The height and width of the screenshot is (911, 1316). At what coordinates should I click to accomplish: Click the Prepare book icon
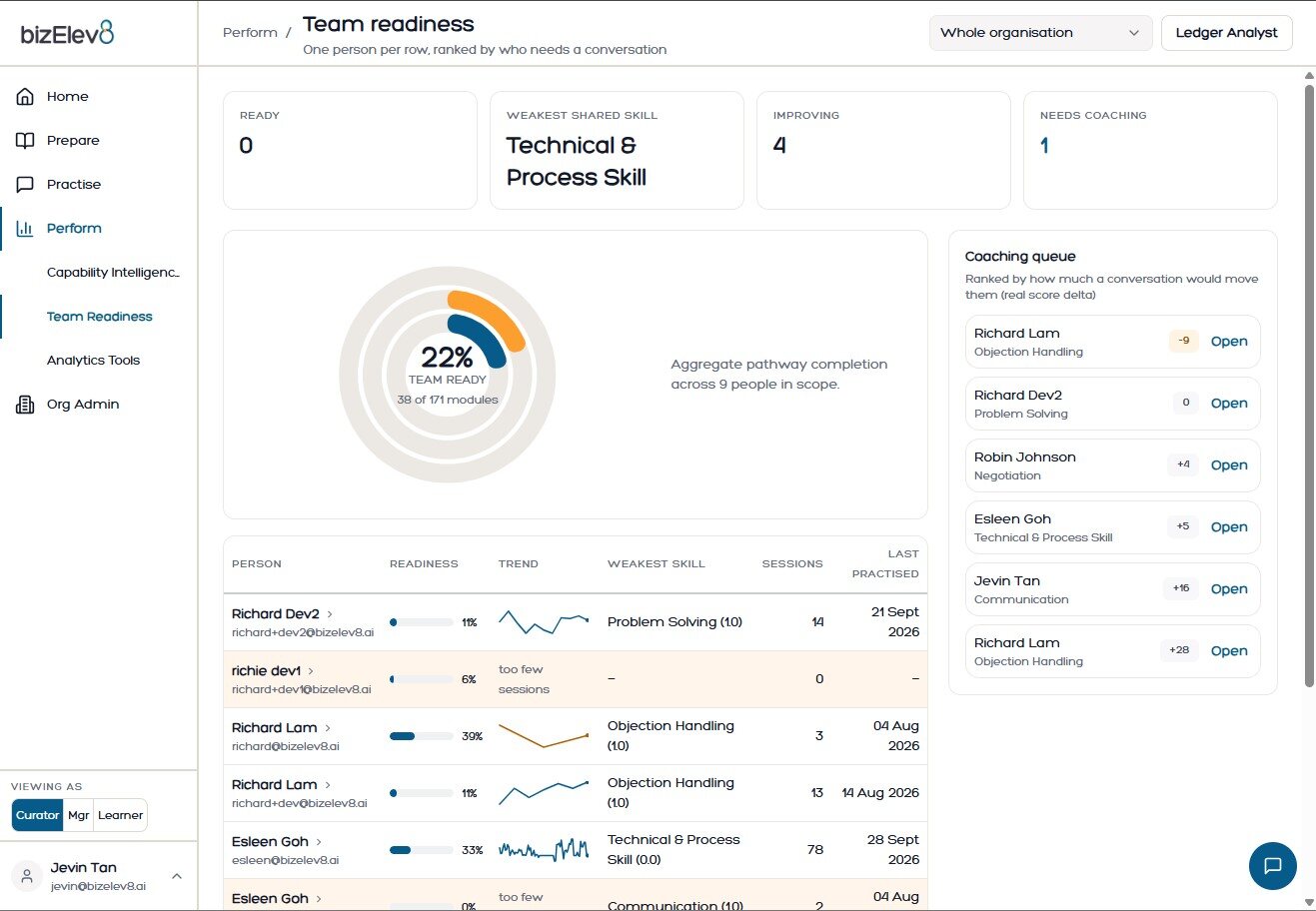coord(25,141)
